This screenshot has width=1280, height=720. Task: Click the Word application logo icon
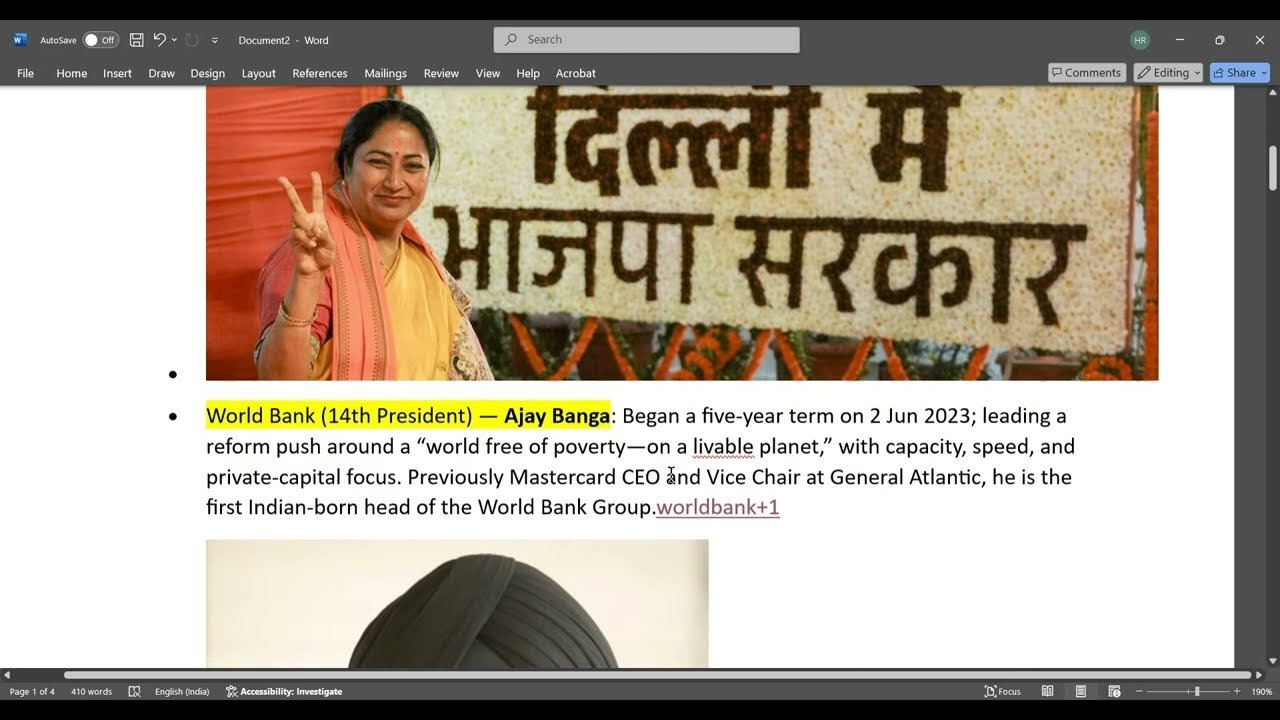coord(20,40)
